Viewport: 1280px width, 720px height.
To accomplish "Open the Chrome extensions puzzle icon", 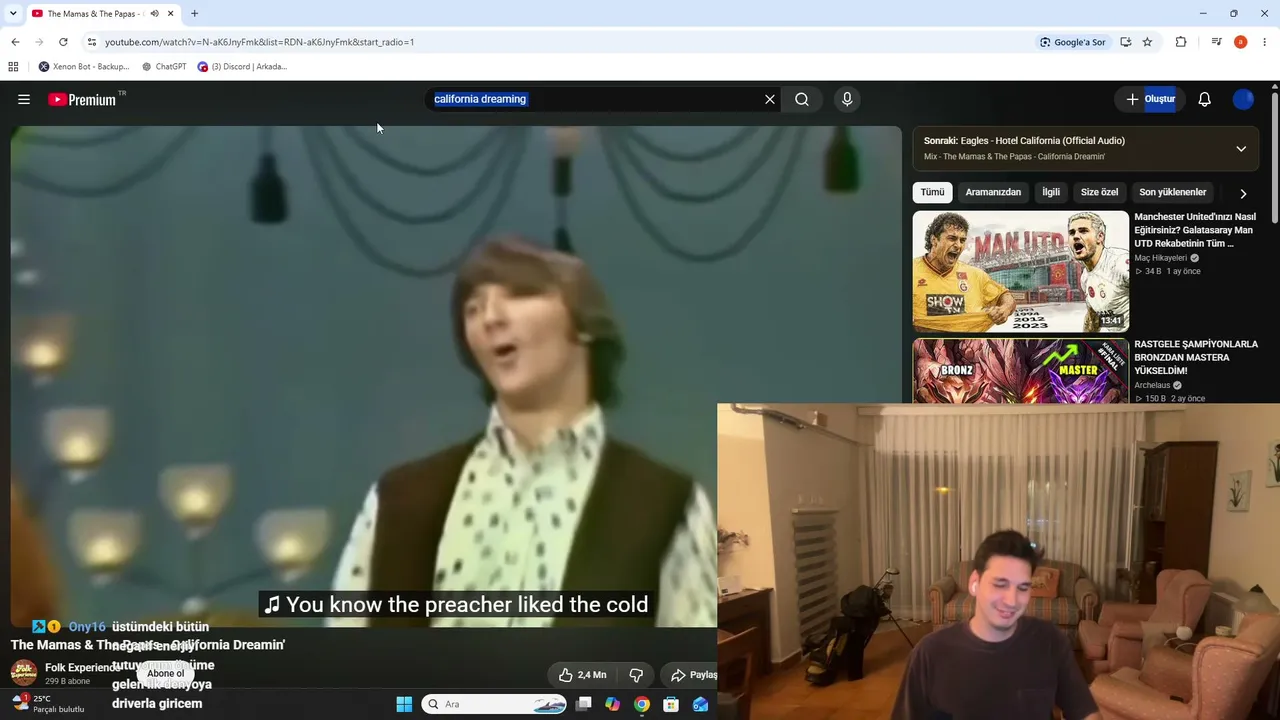I will click(1181, 42).
